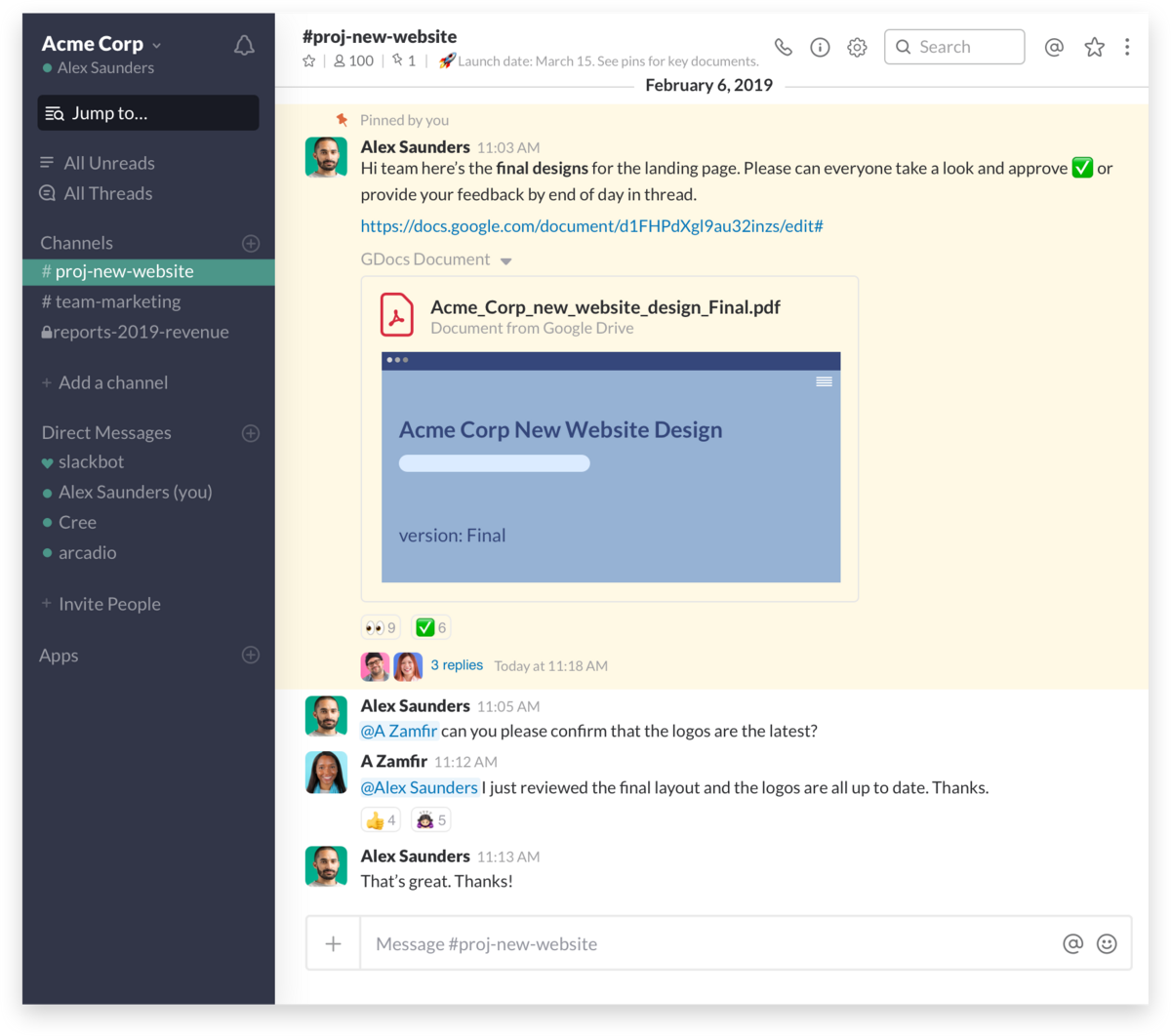Click the 11:03 AM timestamp
The image size is (1171, 1036).
(x=508, y=147)
